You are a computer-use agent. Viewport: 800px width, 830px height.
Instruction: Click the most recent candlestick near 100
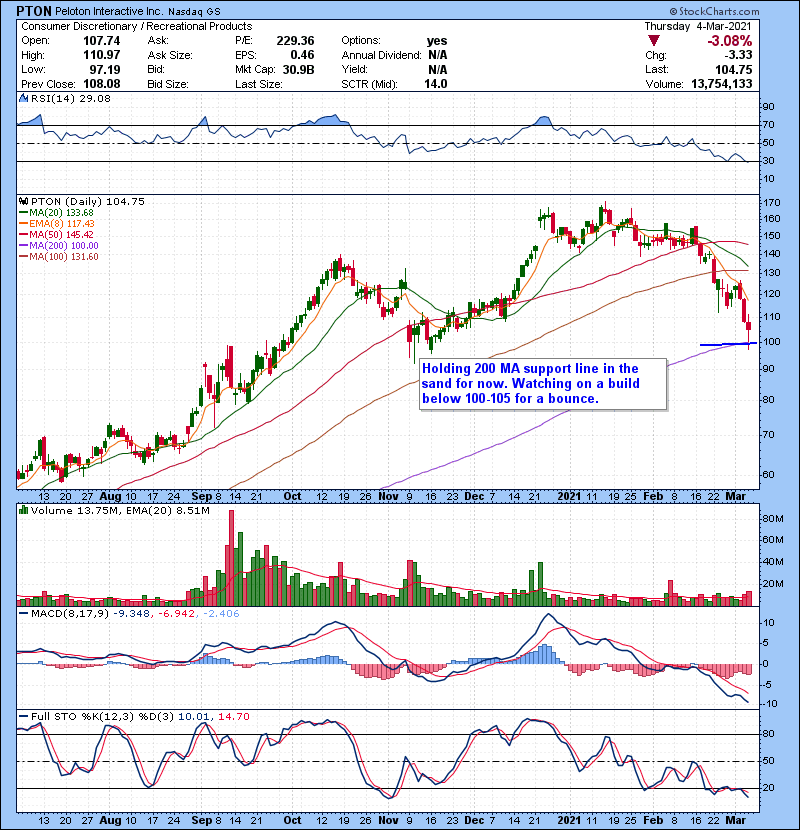pos(748,332)
